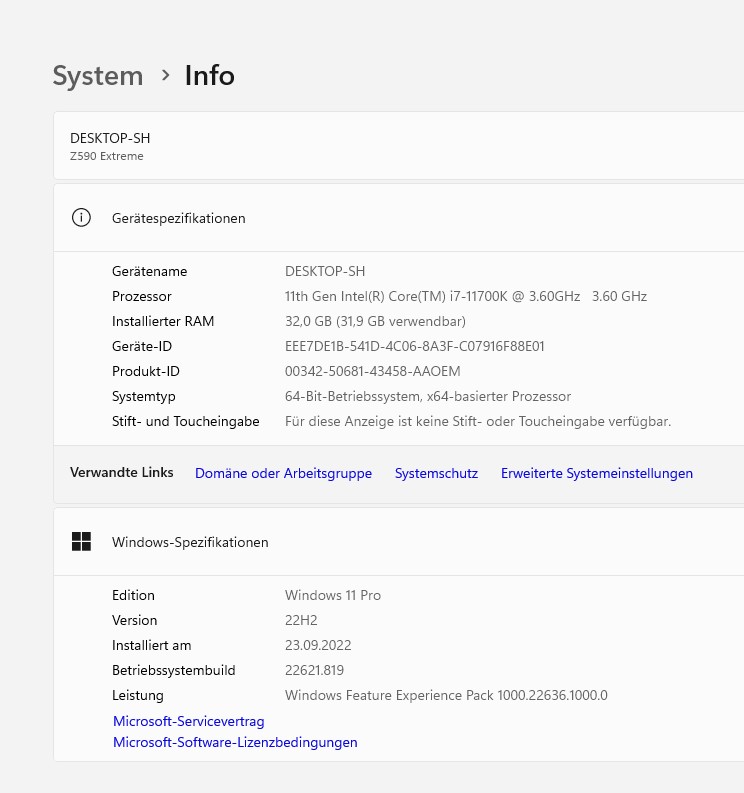Screen dimensions: 744x793
Task: Click the Info breadcrumb title
Action: (x=209, y=76)
